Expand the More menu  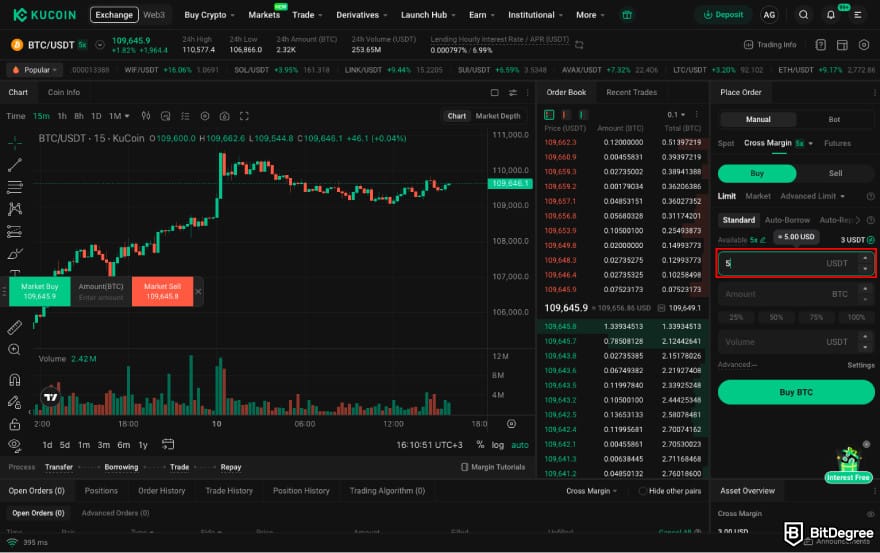(590, 15)
